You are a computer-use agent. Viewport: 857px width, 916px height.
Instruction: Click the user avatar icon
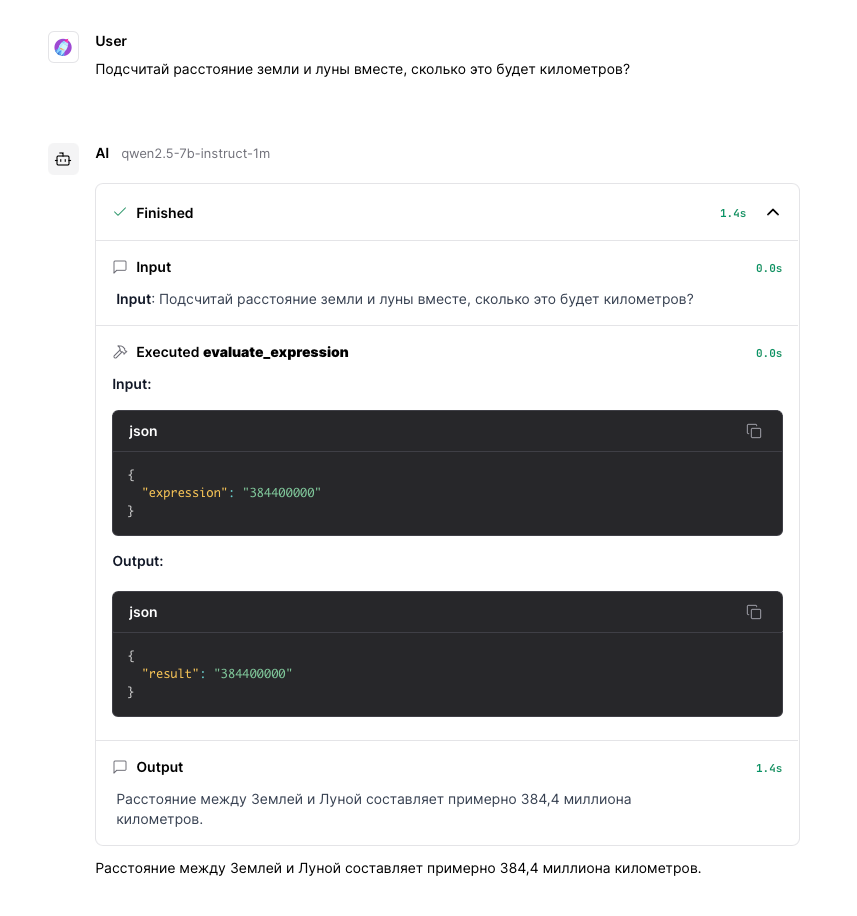pos(63,47)
